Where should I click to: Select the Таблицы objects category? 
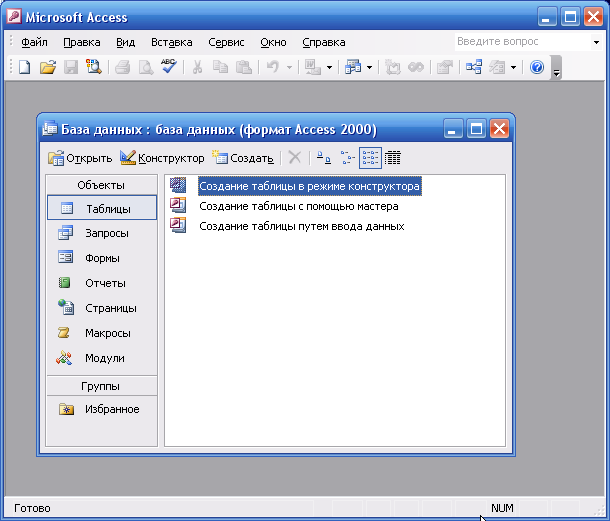[102, 209]
